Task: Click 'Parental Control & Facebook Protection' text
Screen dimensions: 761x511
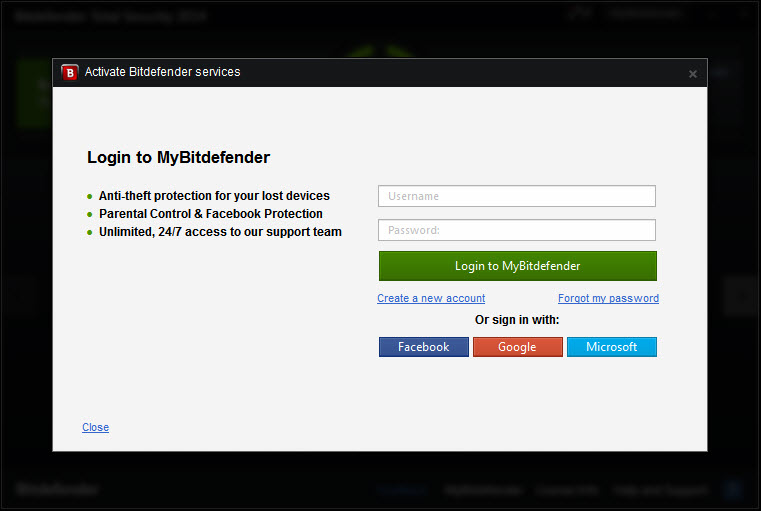Action: [x=211, y=214]
